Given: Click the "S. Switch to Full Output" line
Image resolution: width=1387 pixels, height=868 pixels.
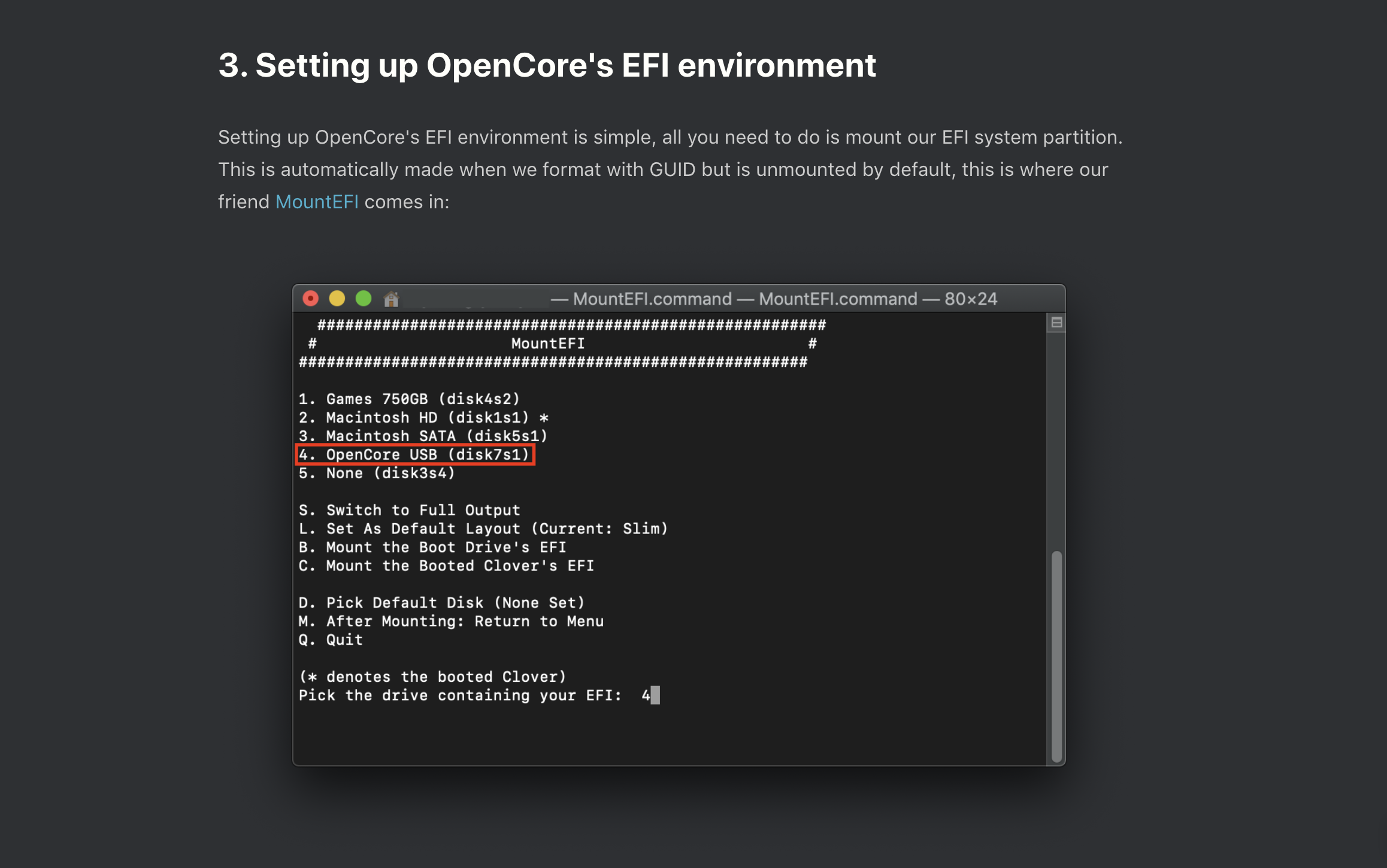Looking at the screenshot, I should 409,510.
